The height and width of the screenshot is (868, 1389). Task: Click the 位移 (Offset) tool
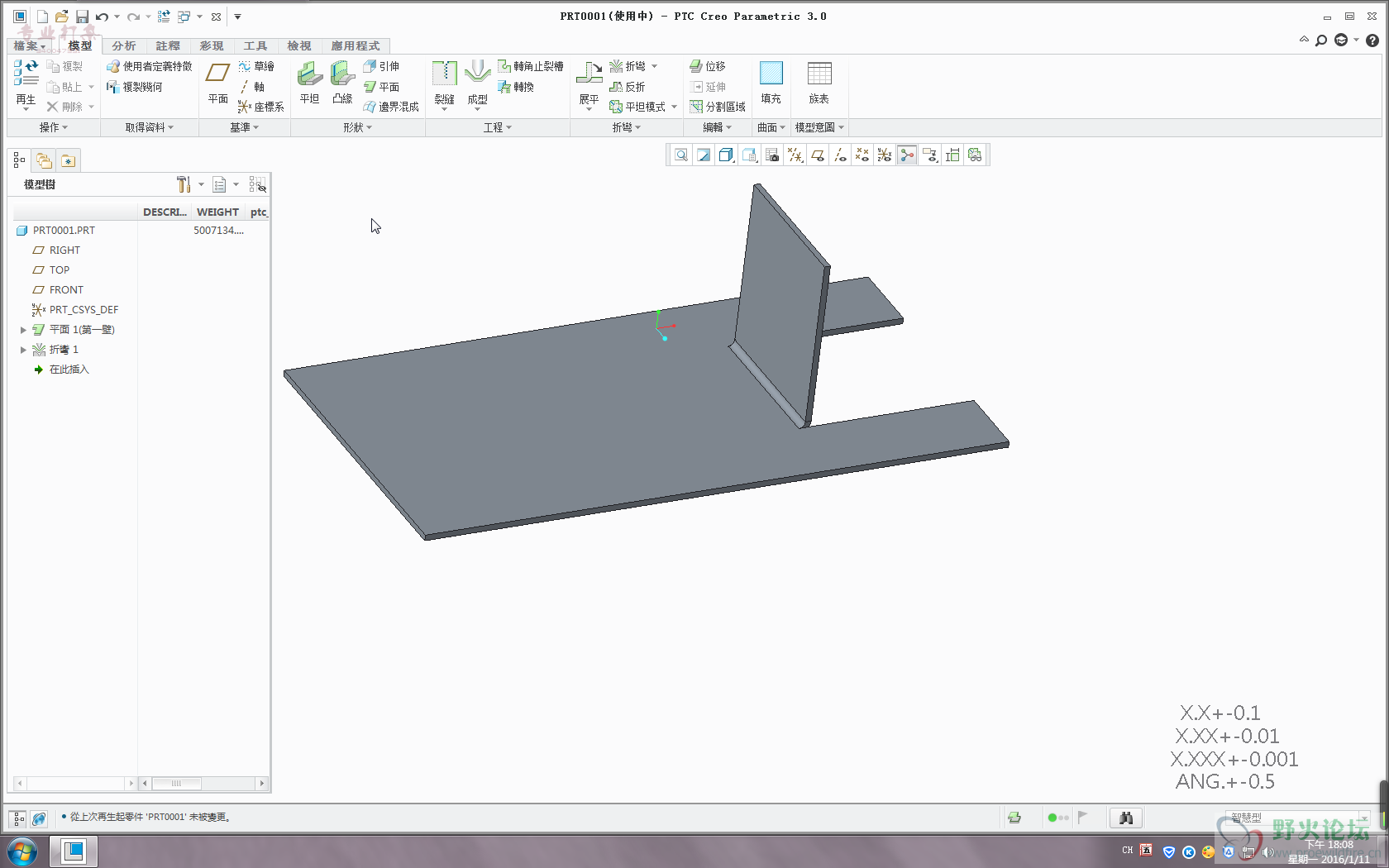coord(708,66)
